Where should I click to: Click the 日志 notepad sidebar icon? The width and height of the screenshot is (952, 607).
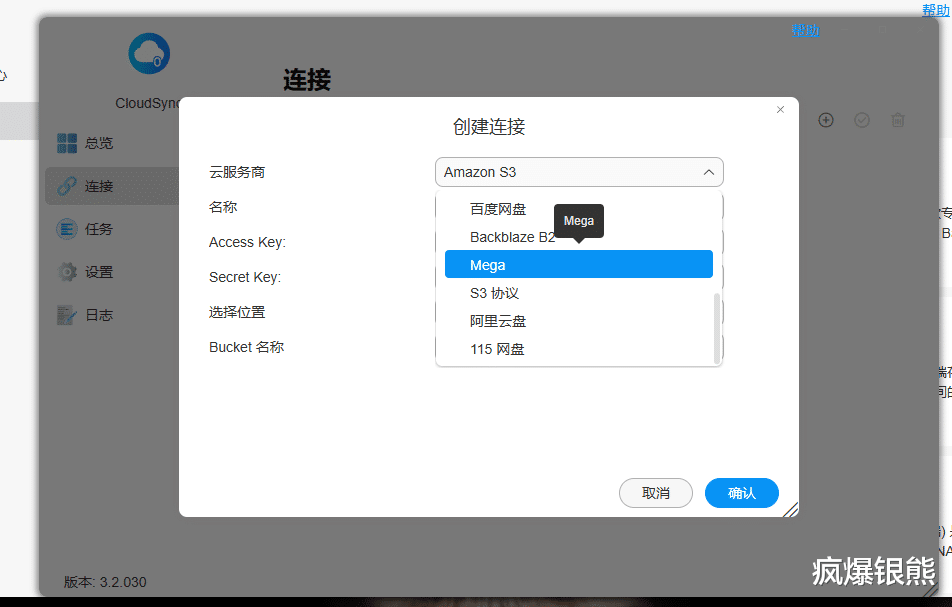[67, 315]
